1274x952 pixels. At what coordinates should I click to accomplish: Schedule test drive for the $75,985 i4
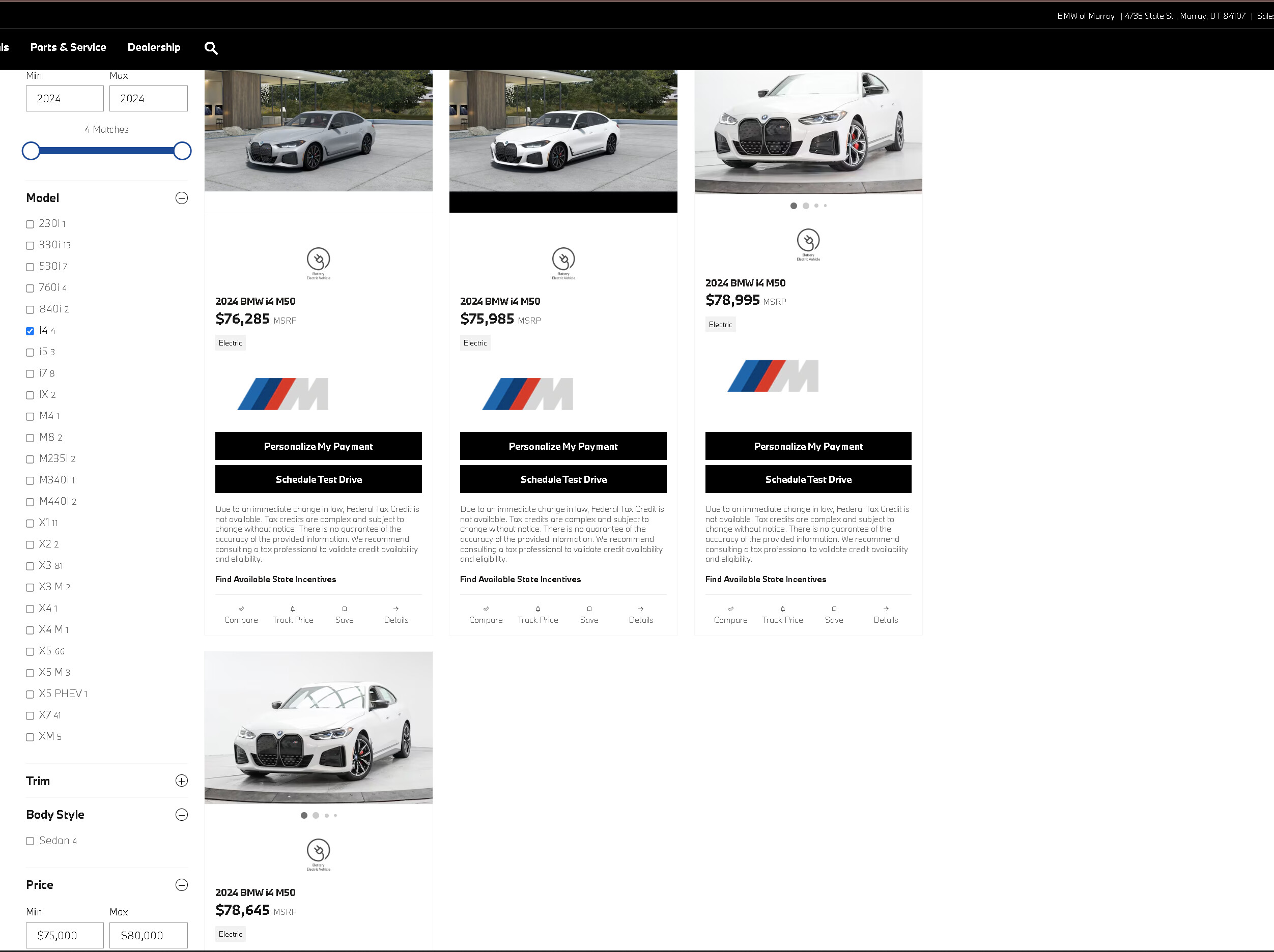coord(563,479)
